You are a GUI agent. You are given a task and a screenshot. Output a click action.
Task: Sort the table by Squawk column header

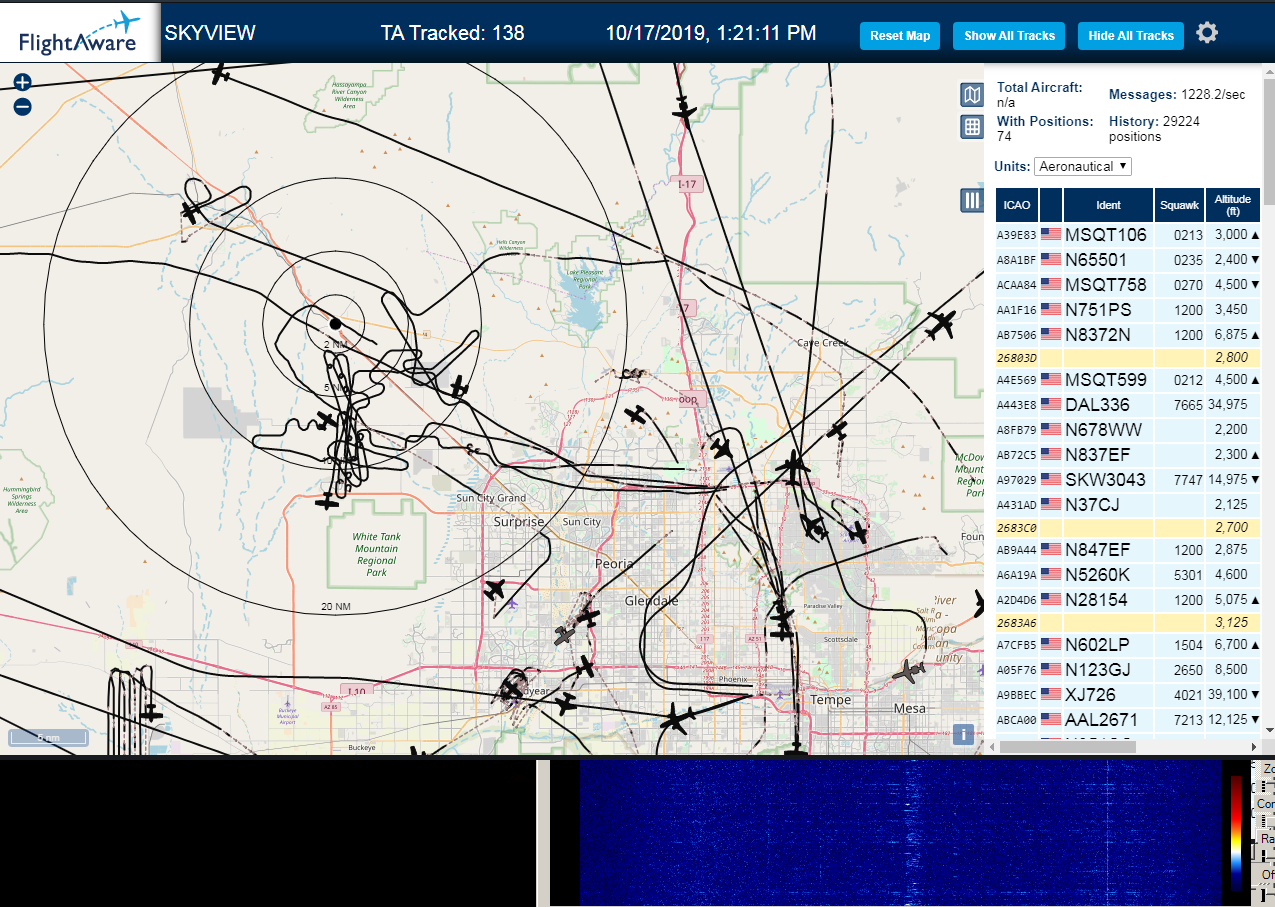[1179, 205]
